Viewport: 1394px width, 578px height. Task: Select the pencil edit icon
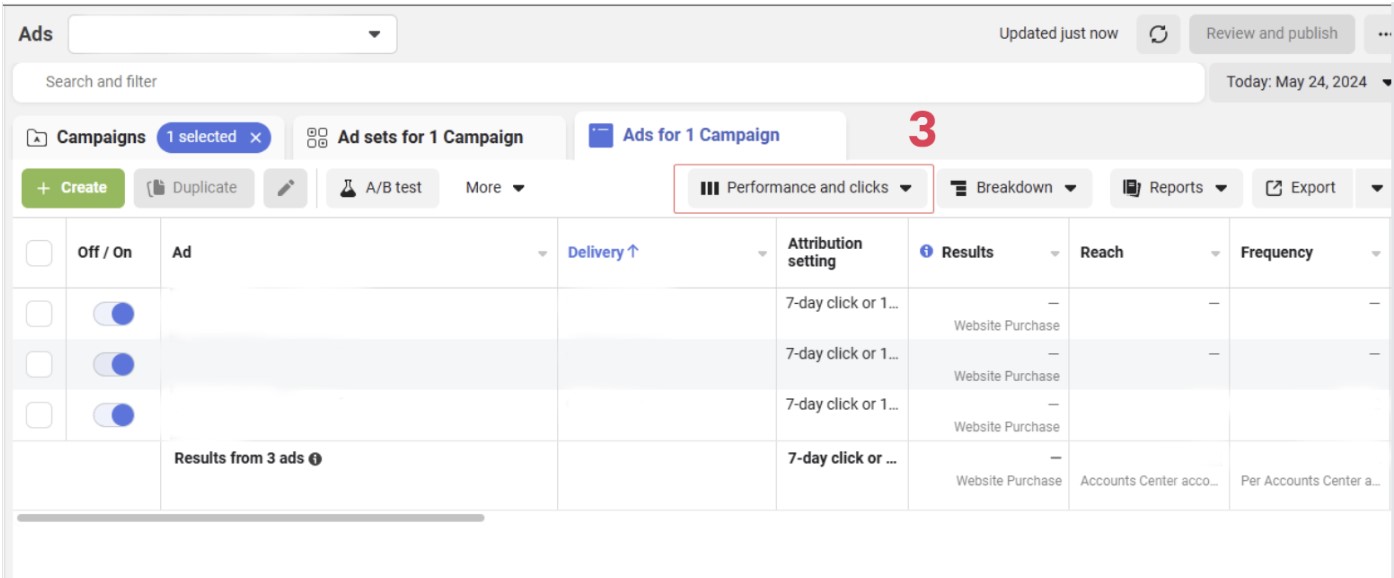tap(286, 187)
